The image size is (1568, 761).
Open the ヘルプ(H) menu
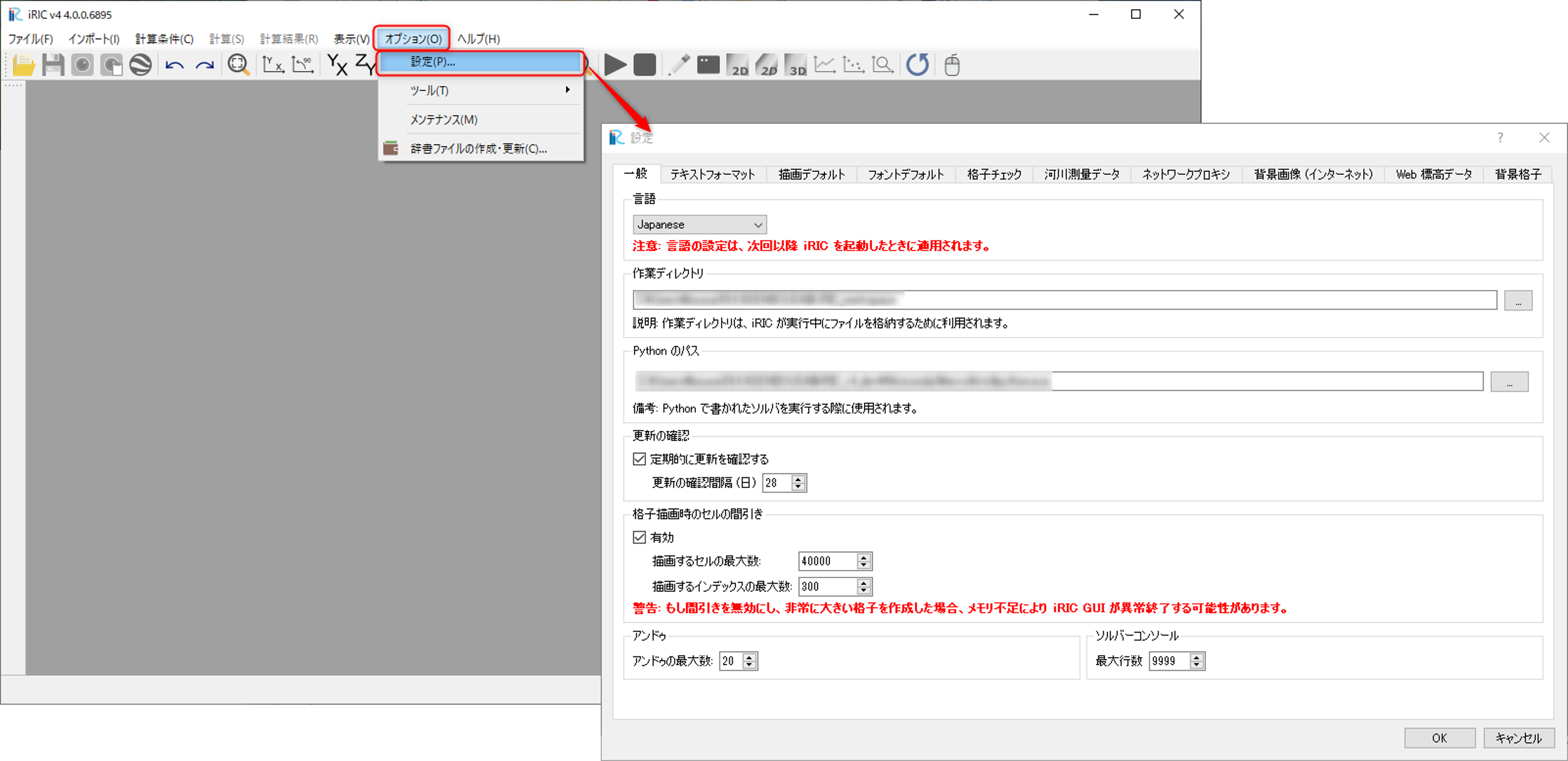click(x=478, y=38)
